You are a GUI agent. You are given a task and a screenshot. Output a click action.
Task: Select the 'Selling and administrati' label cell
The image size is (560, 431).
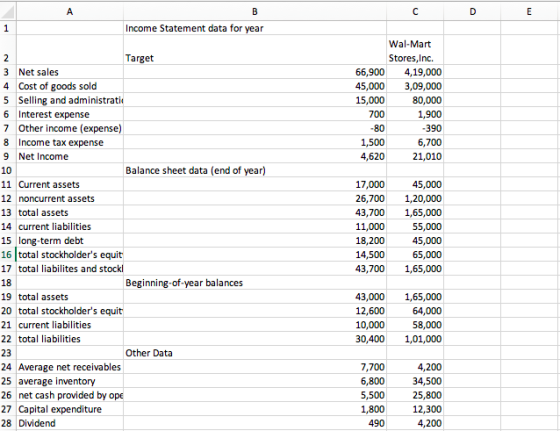tap(70, 100)
